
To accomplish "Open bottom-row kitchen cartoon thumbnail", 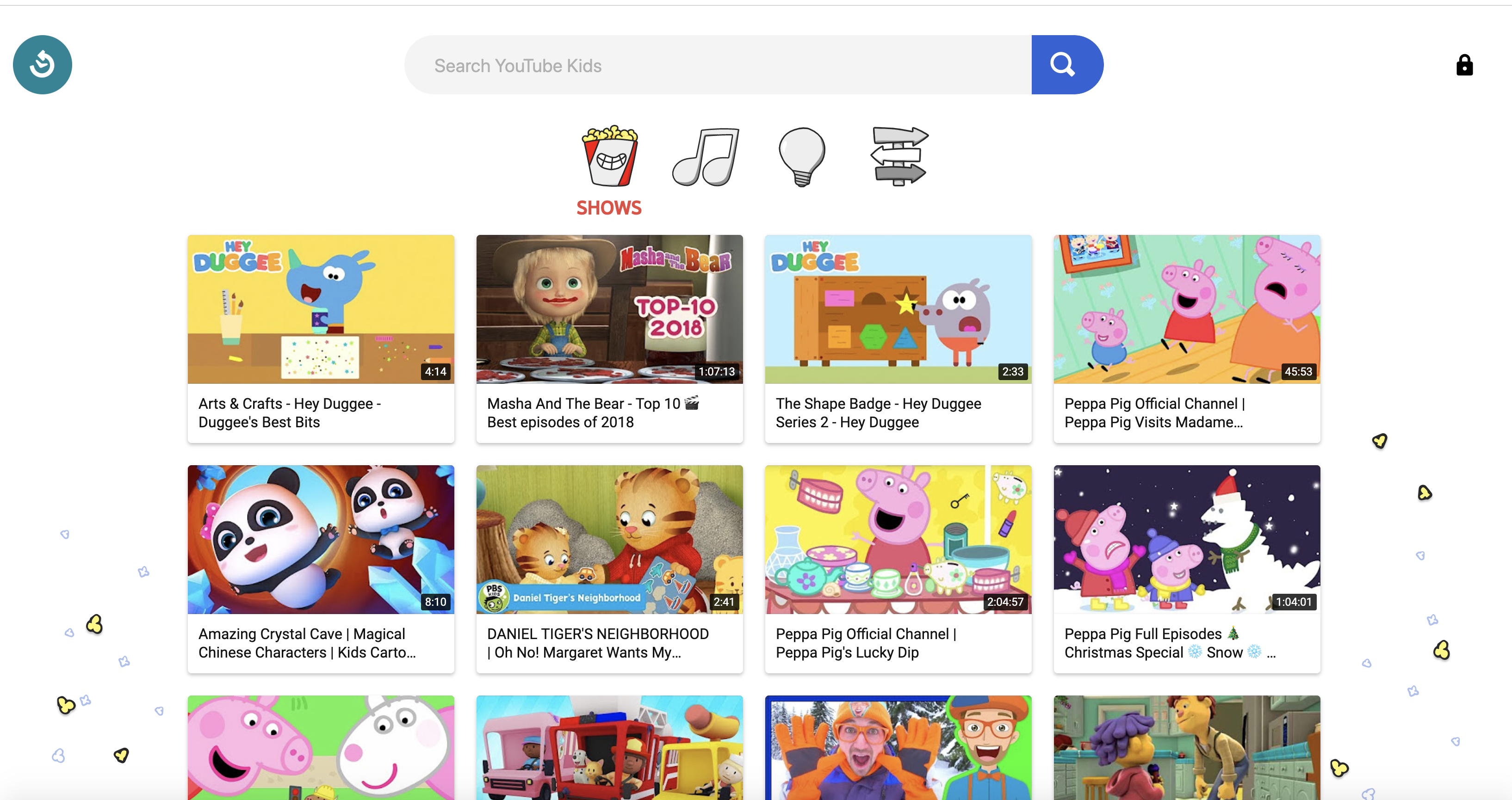I will coord(1187,748).
